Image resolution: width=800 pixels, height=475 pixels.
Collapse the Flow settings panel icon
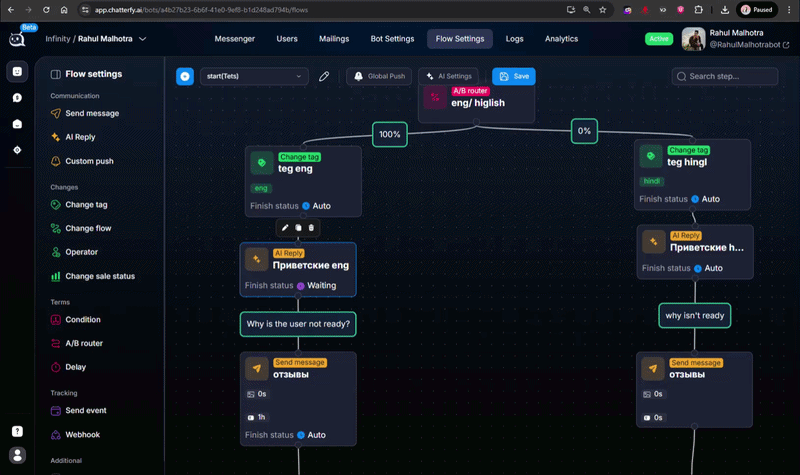pyautogui.click(x=56, y=74)
